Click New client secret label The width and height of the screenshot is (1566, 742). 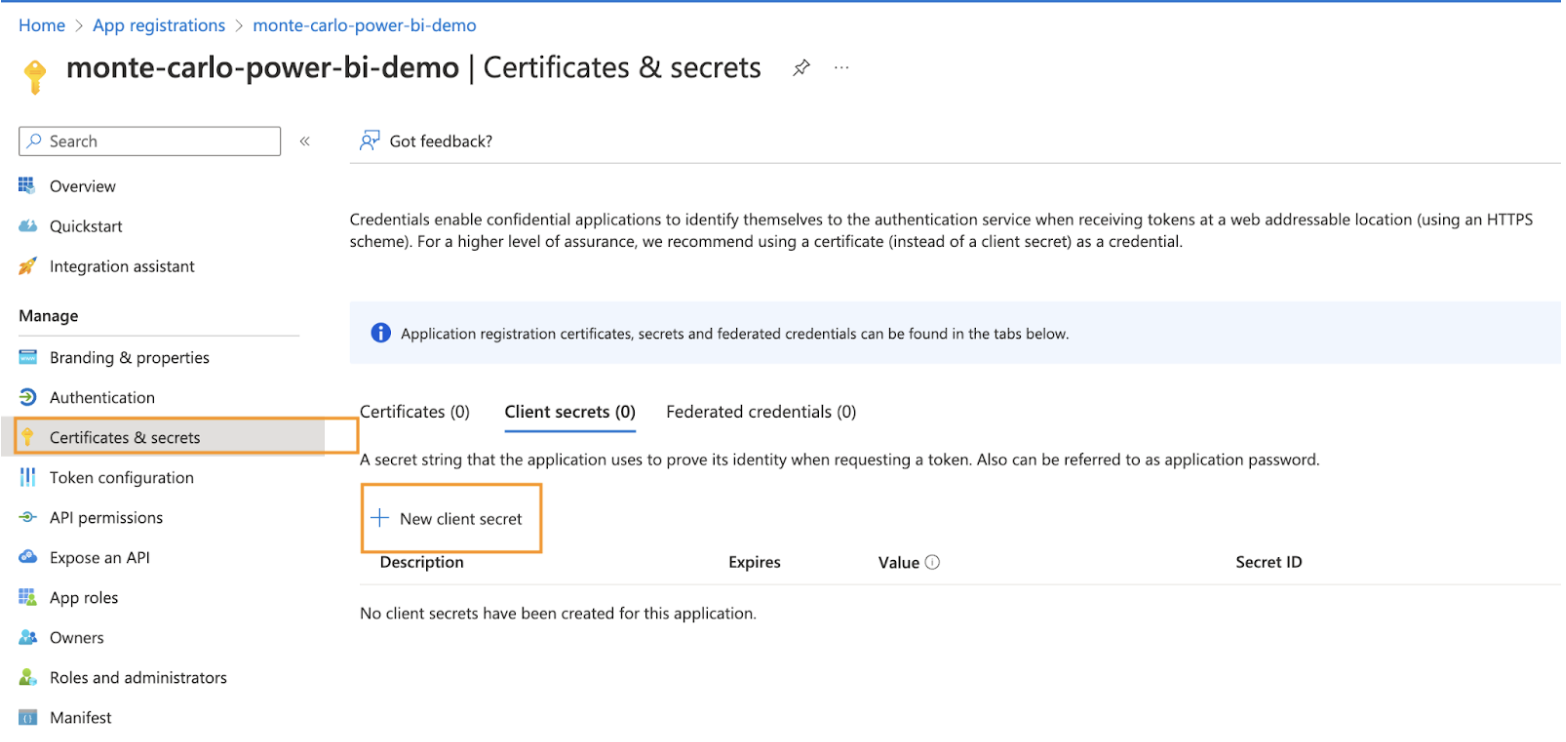point(461,518)
